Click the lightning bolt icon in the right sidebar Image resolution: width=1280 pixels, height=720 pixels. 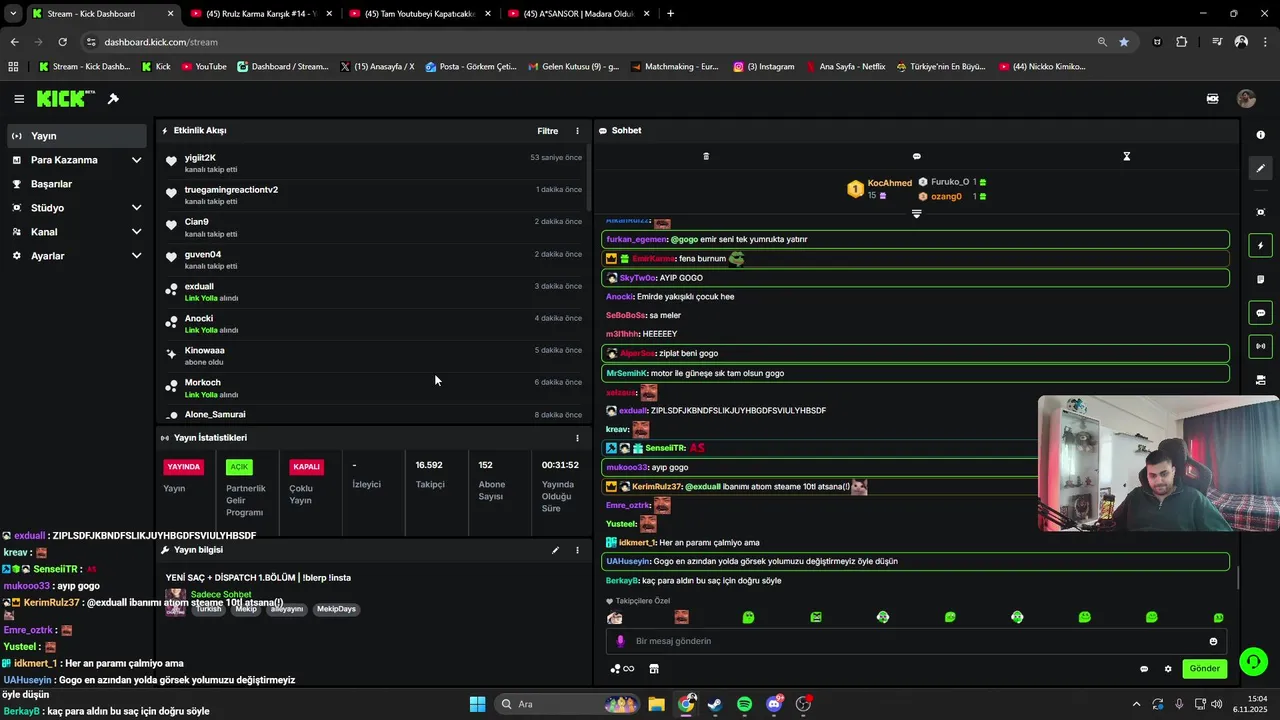(1261, 246)
